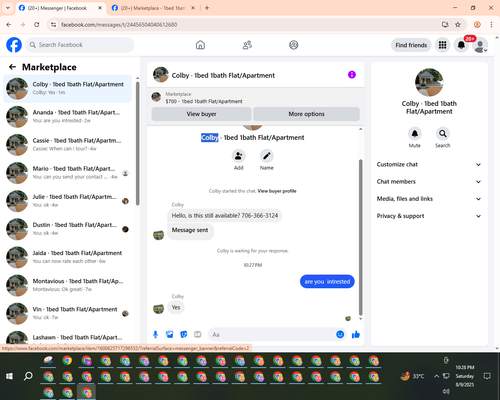
Task: Expand the Customize chat section
Action: [x=429, y=164]
